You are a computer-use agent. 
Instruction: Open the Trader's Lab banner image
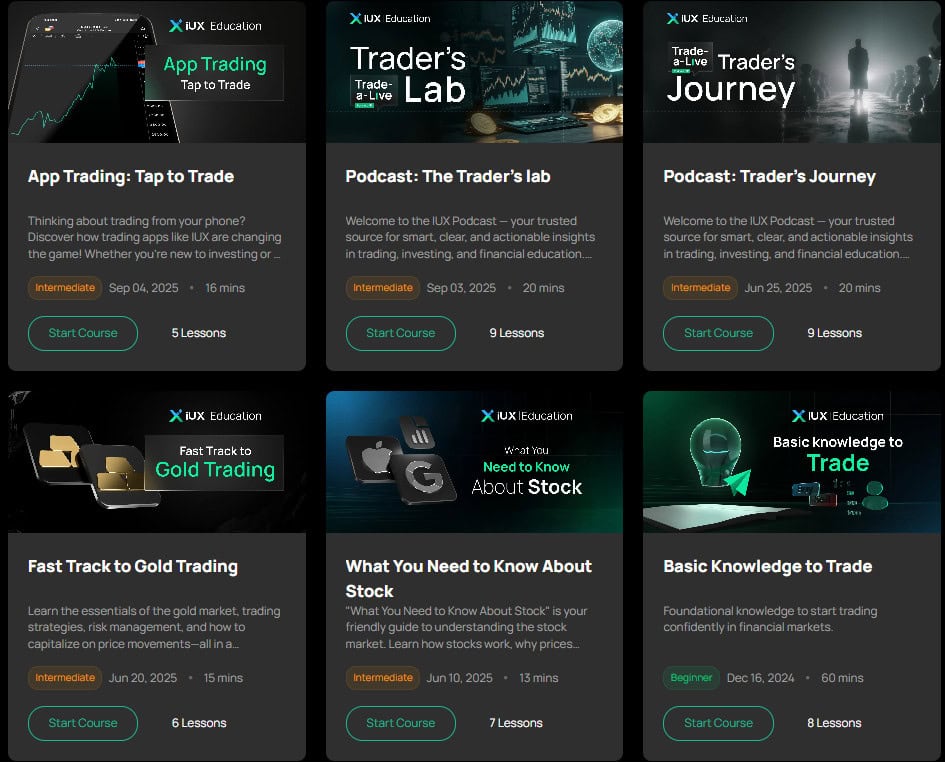(x=474, y=72)
